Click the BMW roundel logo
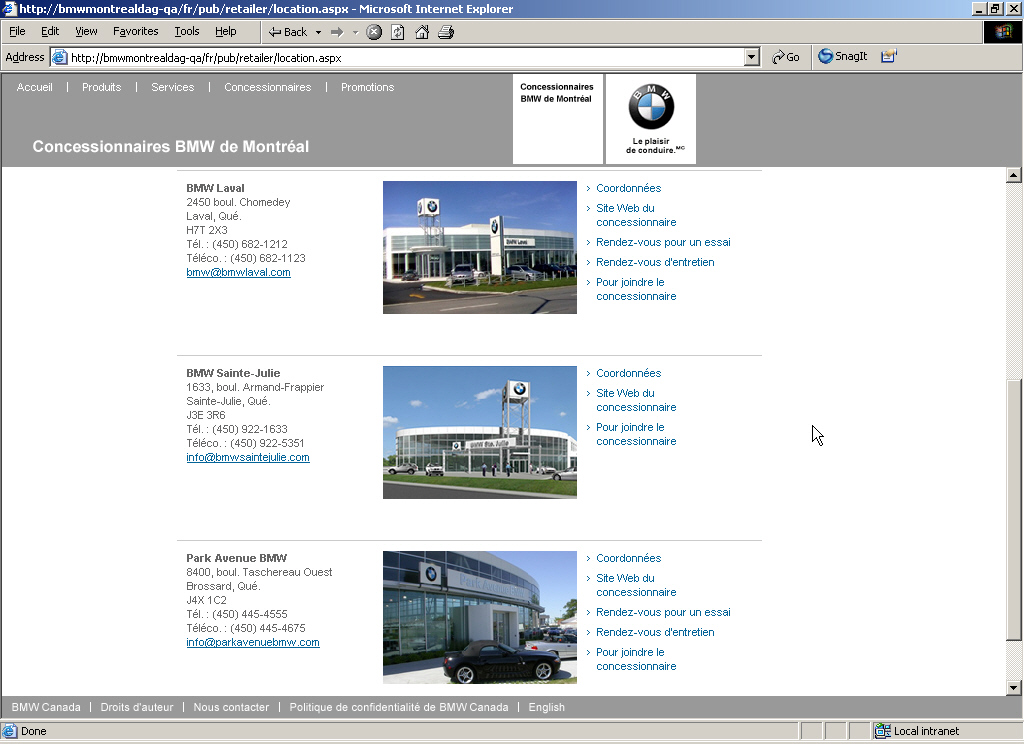The width and height of the screenshot is (1024, 744). click(x=651, y=106)
